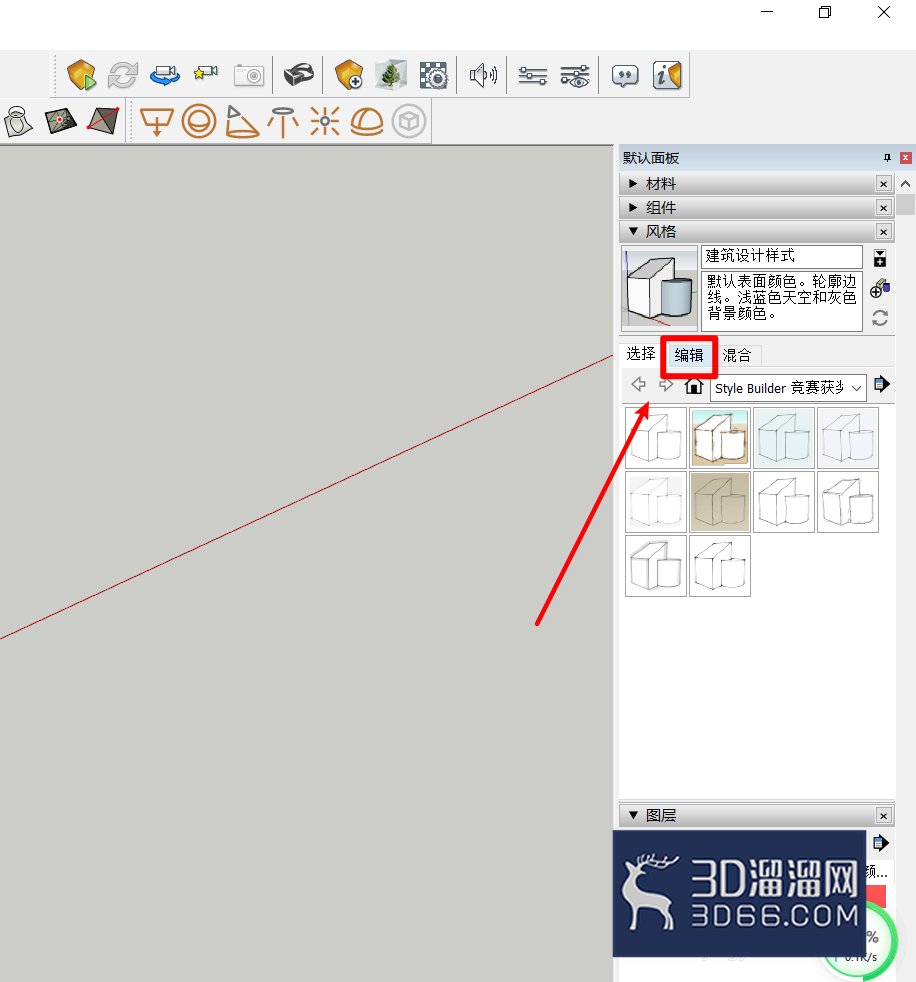Viewport: 916px width, 982px height.
Task: Expand the 组件 panel section
Action: point(633,207)
